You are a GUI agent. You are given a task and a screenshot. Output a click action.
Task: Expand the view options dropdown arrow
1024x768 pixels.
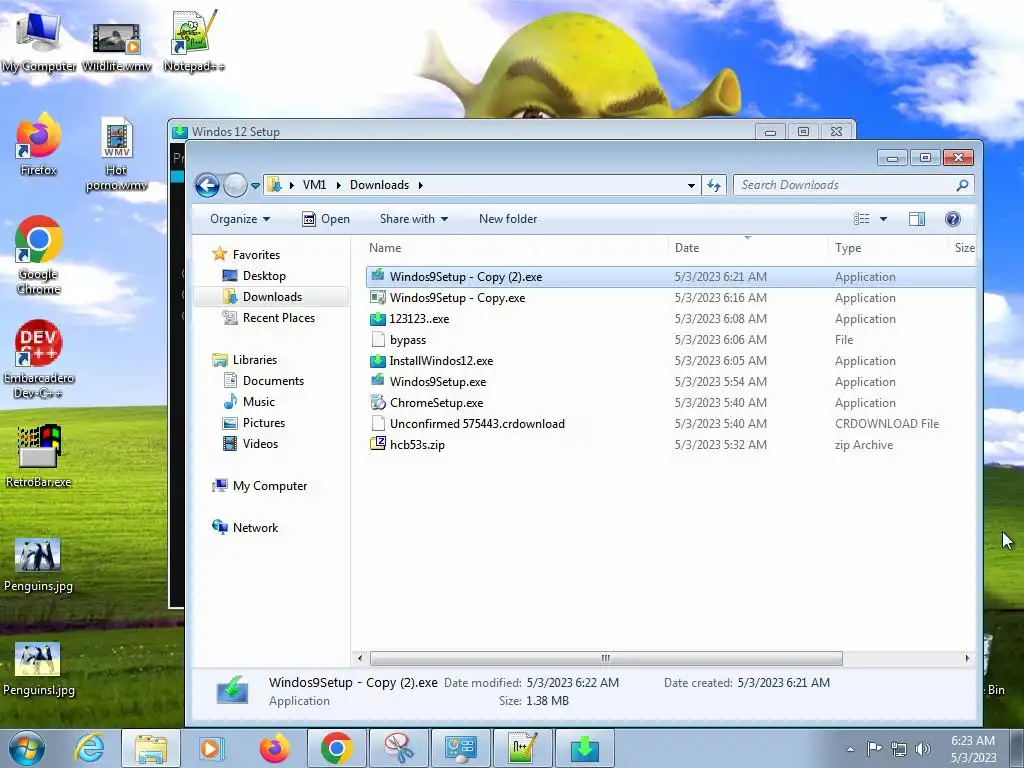[x=883, y=219]
